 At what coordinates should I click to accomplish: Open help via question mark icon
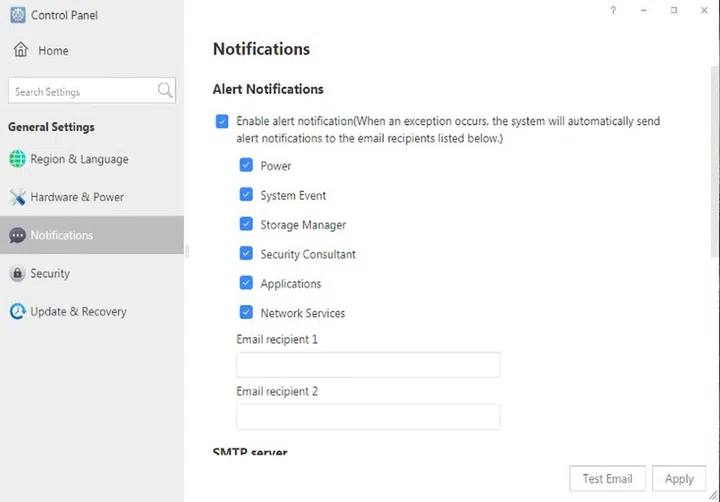(613, 10)
